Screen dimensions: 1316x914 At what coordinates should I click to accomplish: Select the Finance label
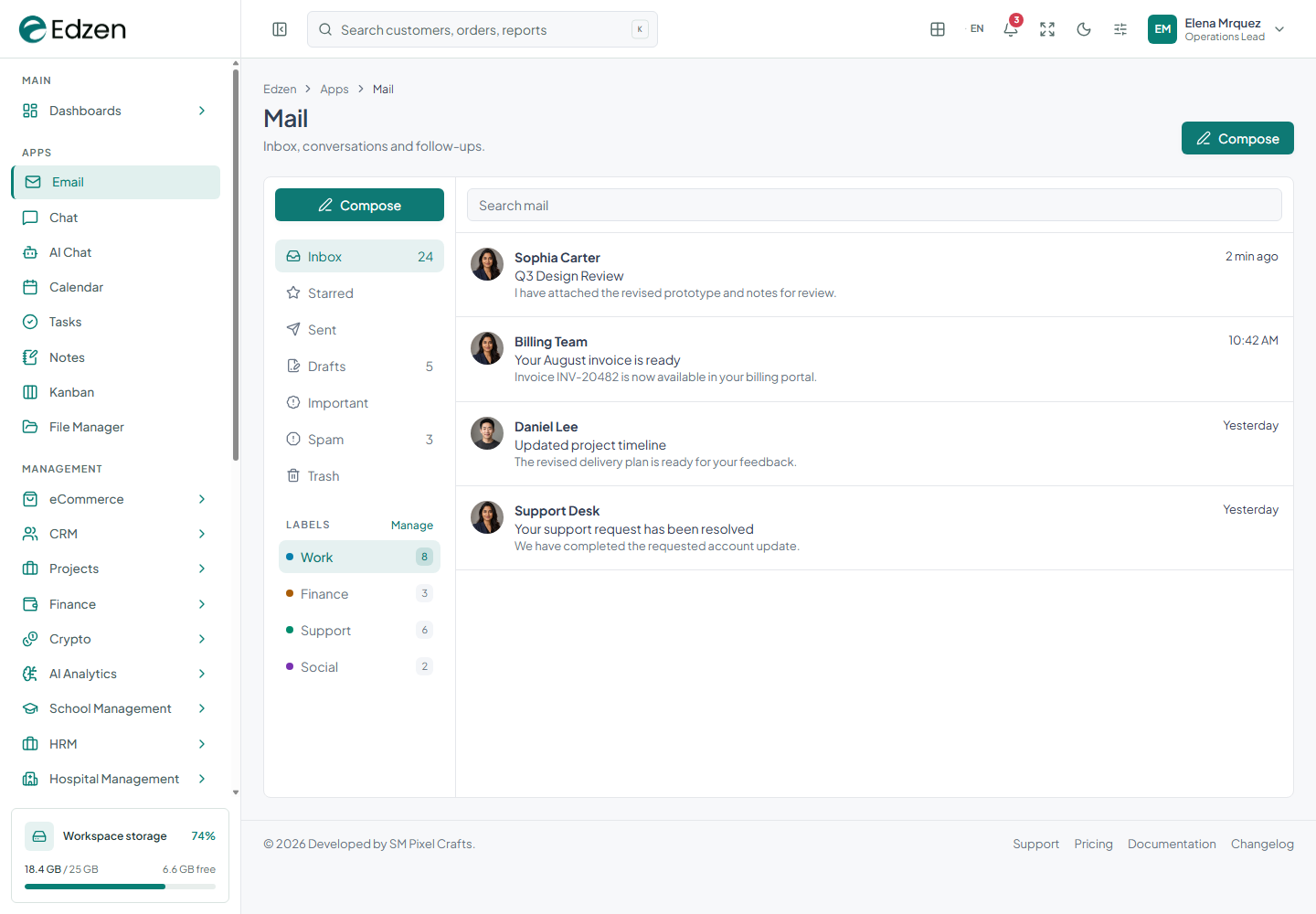coord(359,593)
